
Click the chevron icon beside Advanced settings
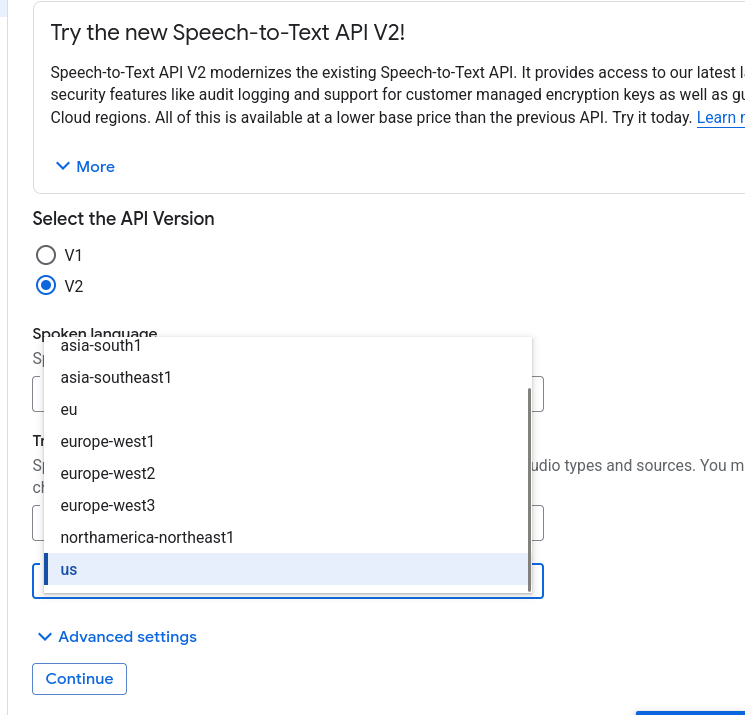coord(44,637)
